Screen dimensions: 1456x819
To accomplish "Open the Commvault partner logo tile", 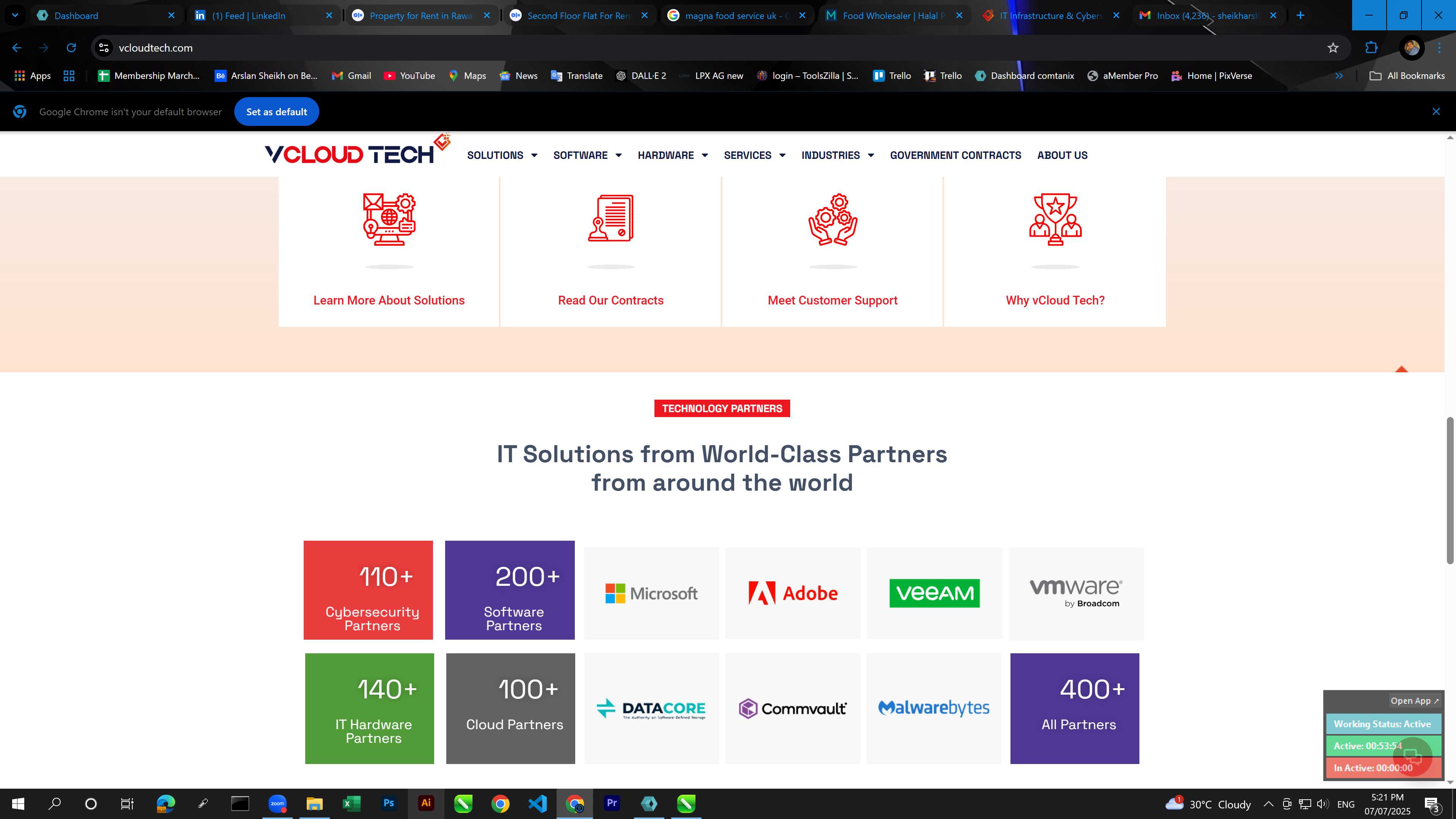I will coord(792,708).
